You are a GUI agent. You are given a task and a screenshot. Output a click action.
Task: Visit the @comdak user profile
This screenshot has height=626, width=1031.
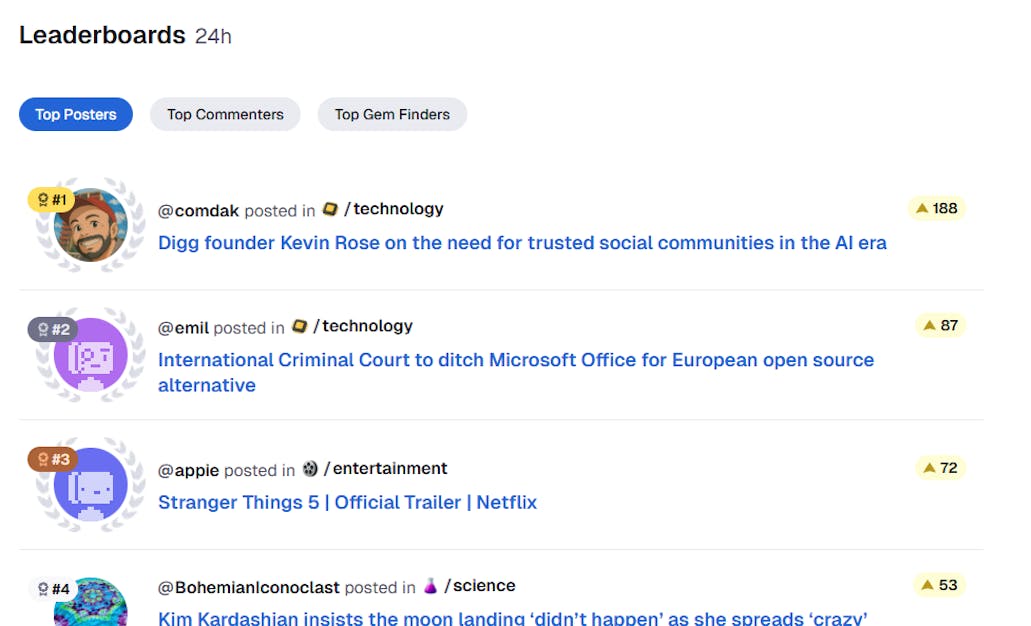click(198, 210)
